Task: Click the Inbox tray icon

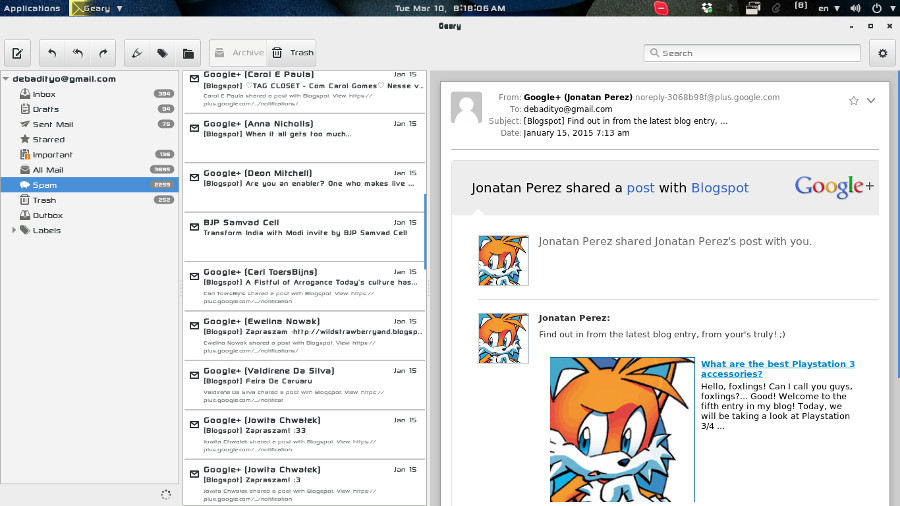Action: click(x=25, y=94)
